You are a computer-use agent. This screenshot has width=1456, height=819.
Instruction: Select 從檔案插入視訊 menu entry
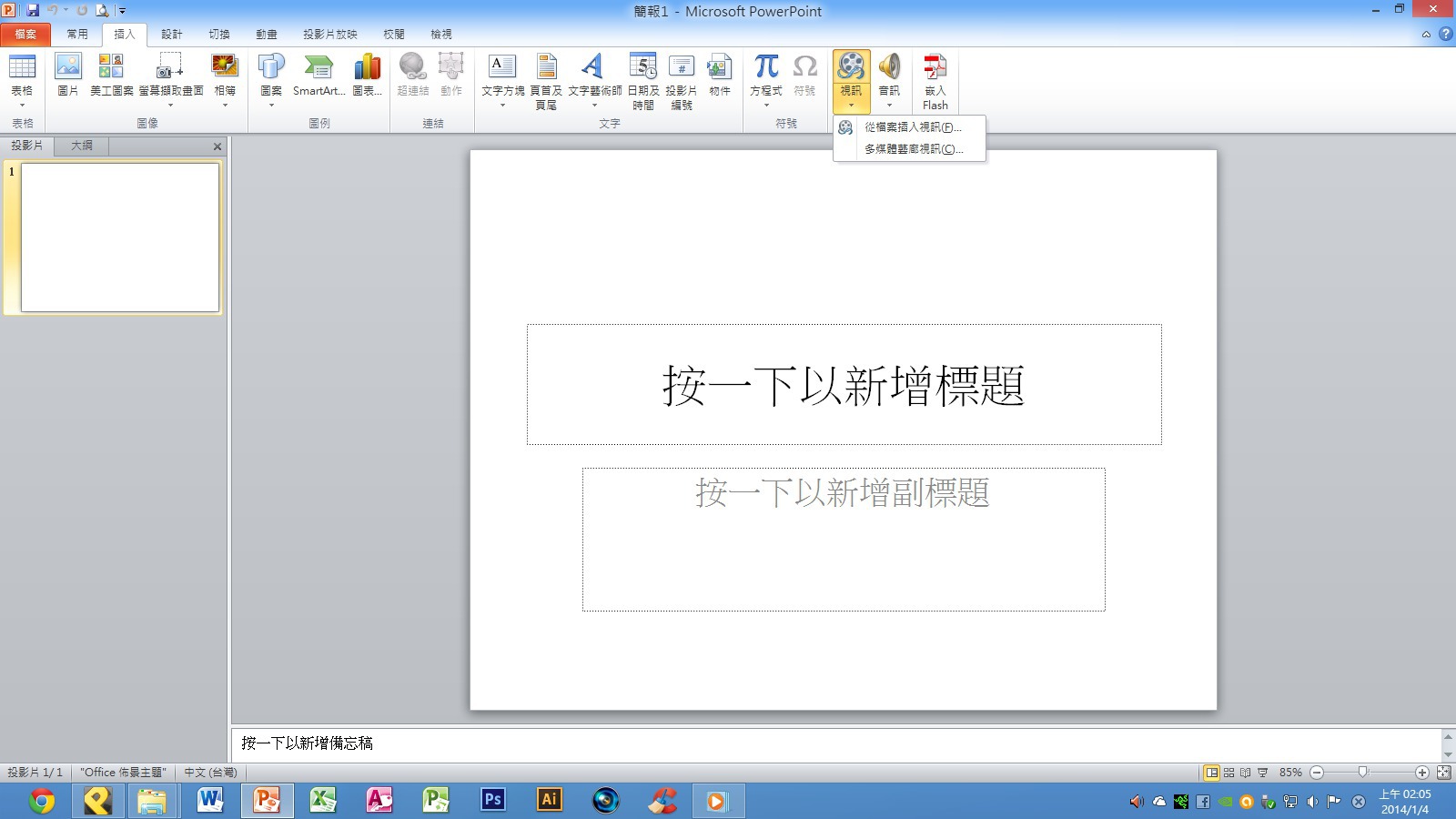[912, 127]
